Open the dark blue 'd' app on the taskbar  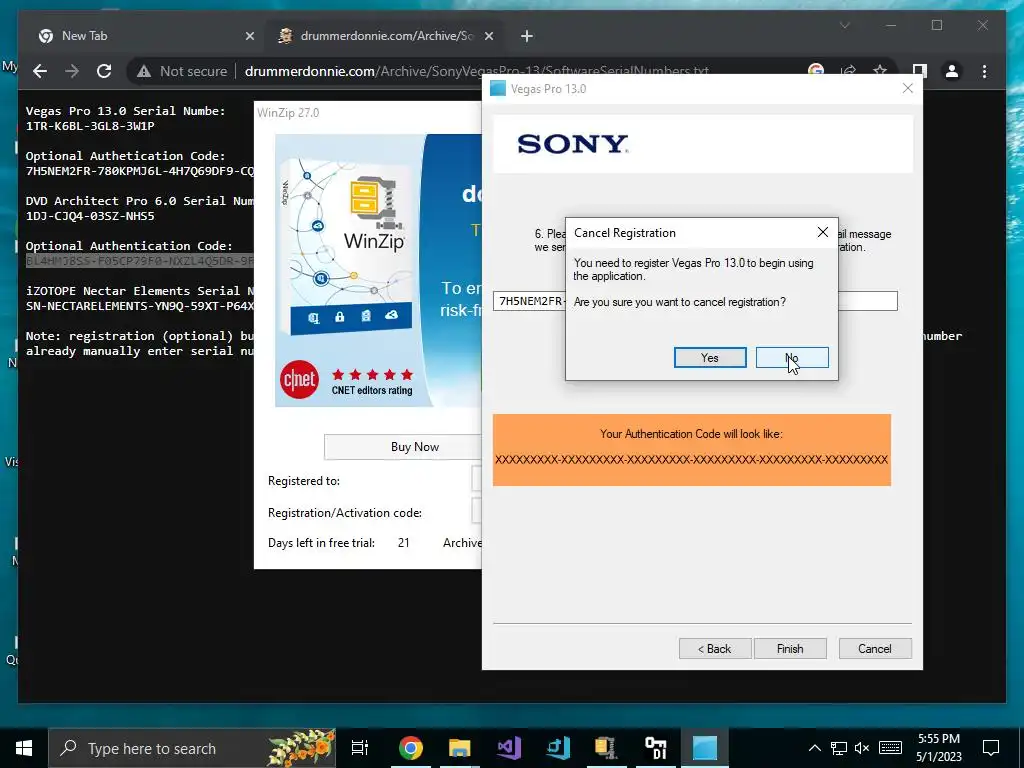coord(558,748)
